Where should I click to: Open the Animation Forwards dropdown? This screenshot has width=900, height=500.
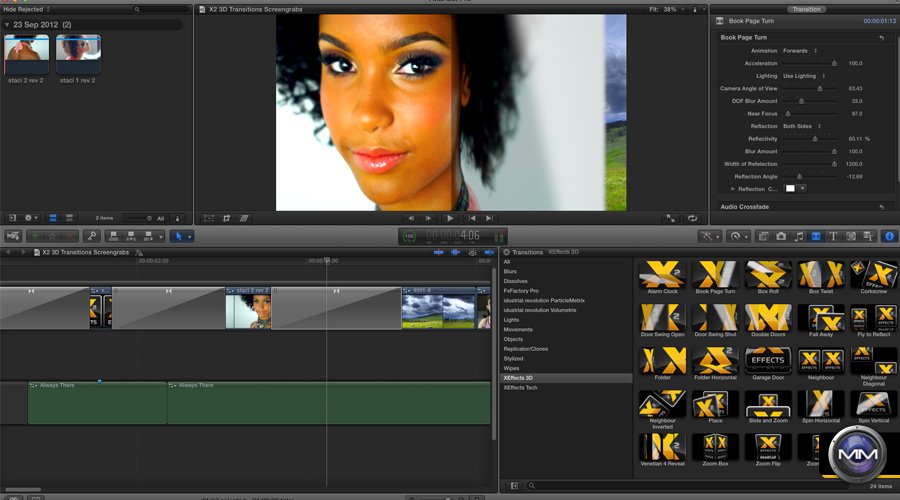click(799, 50)
